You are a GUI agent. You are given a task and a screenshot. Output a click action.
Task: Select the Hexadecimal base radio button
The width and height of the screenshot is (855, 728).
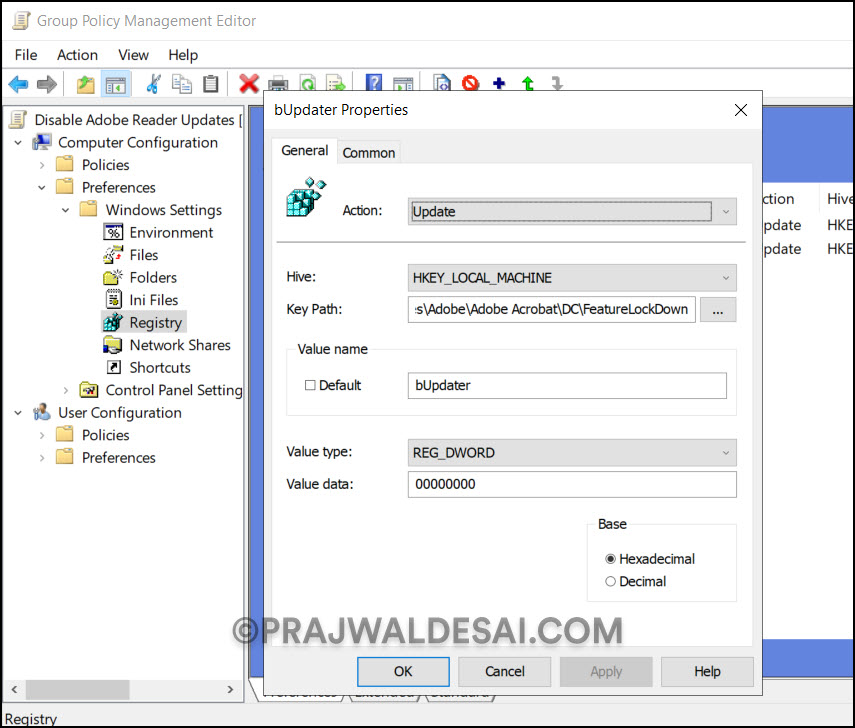click(x=610, y=559)
